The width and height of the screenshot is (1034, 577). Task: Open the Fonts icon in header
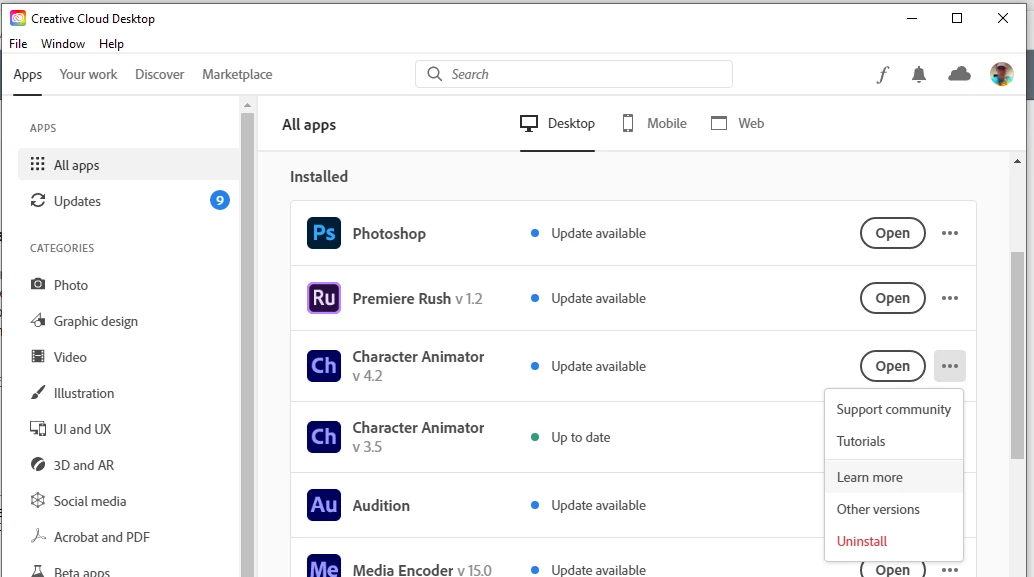882,75
